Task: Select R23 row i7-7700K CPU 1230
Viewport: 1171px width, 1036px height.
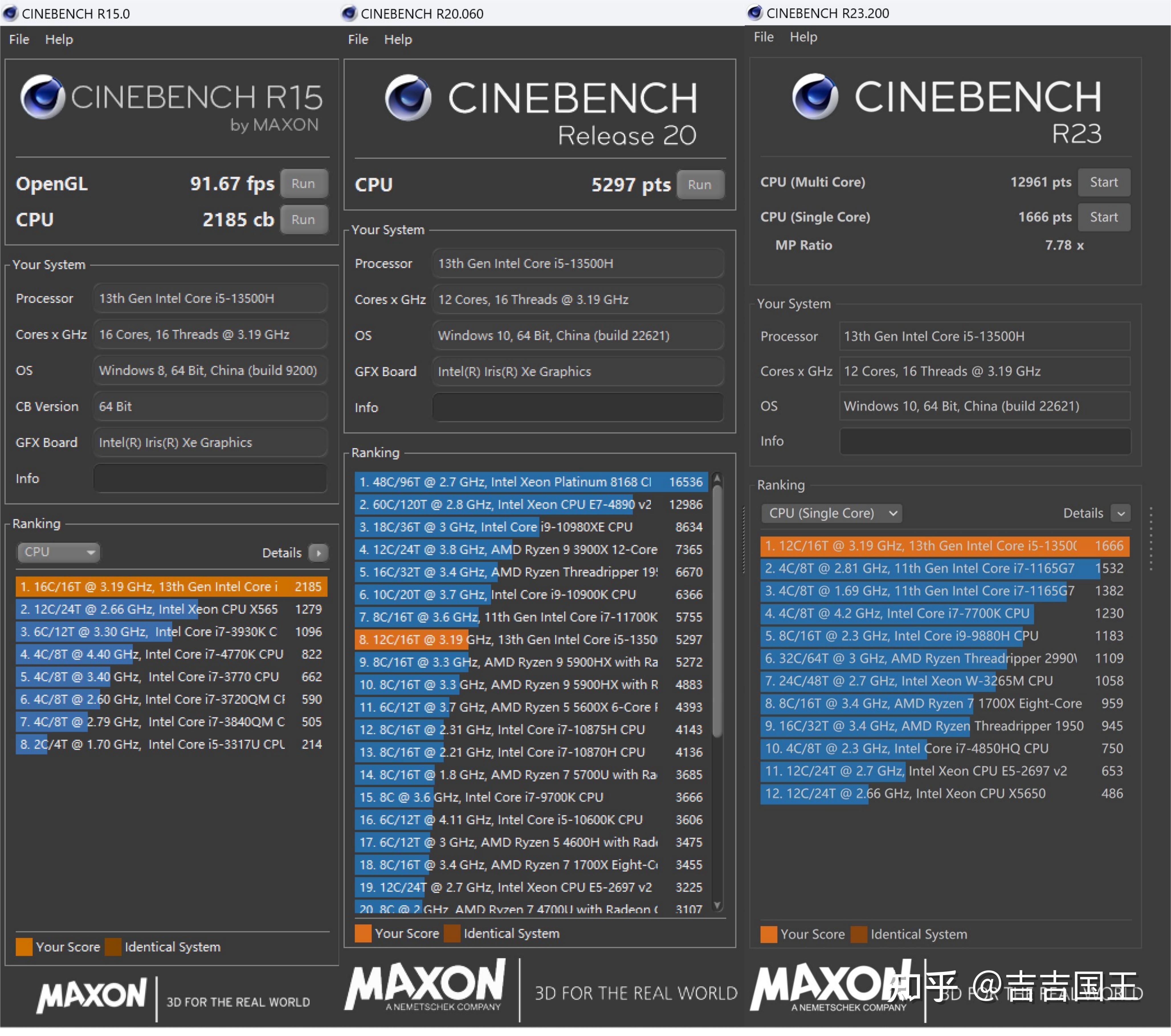Action: click(945, 613)
